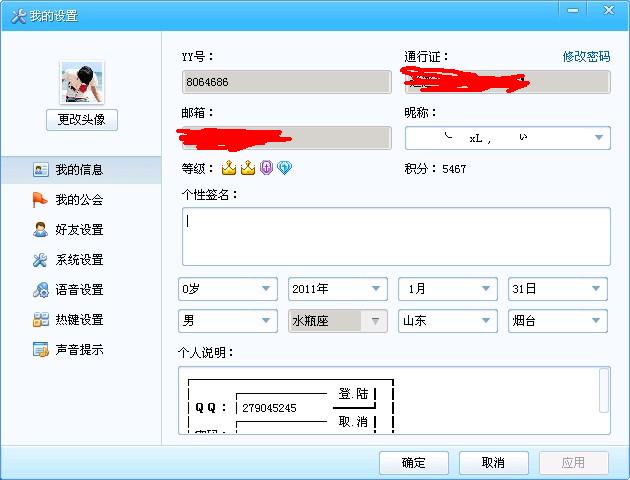The height and width of the screenshot is (480, 630).
Task: Expand the 昵称 nickname combo box arrow
Action: [599, 138]
